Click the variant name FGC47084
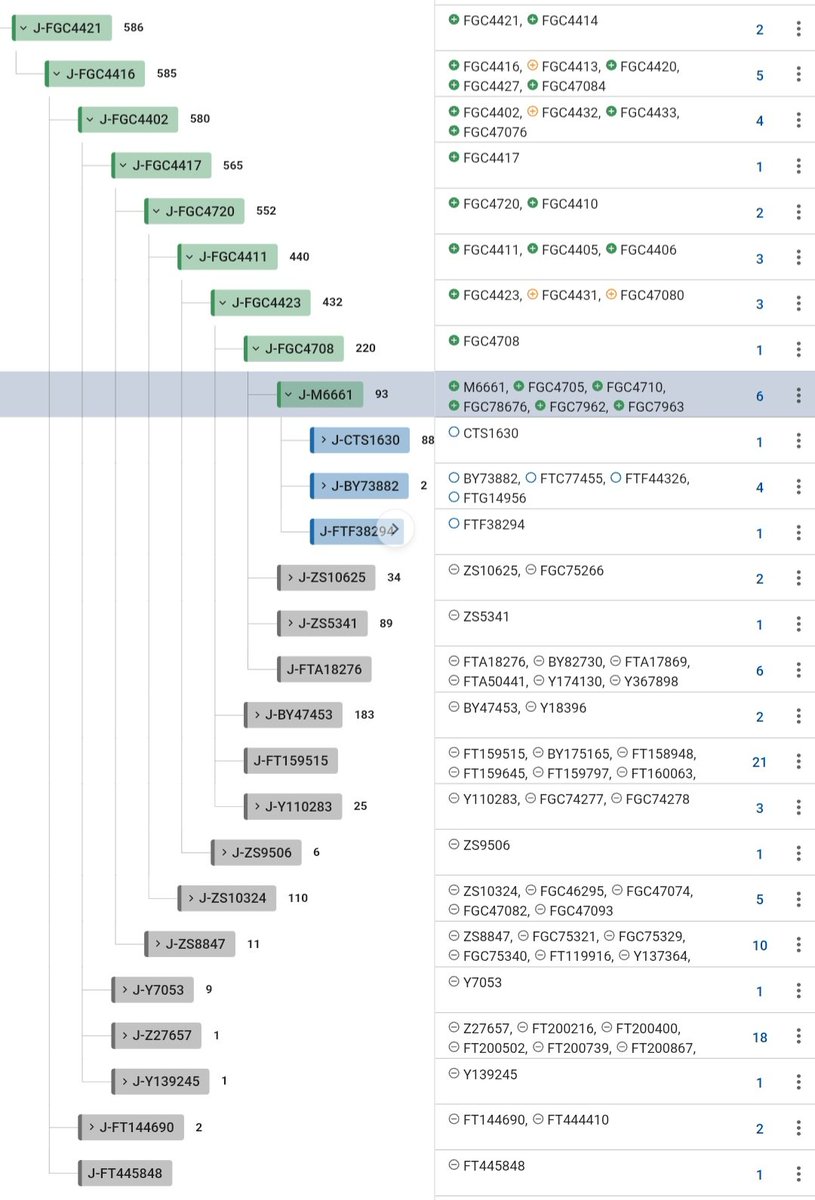815x1200 pixels. point(572,86)
